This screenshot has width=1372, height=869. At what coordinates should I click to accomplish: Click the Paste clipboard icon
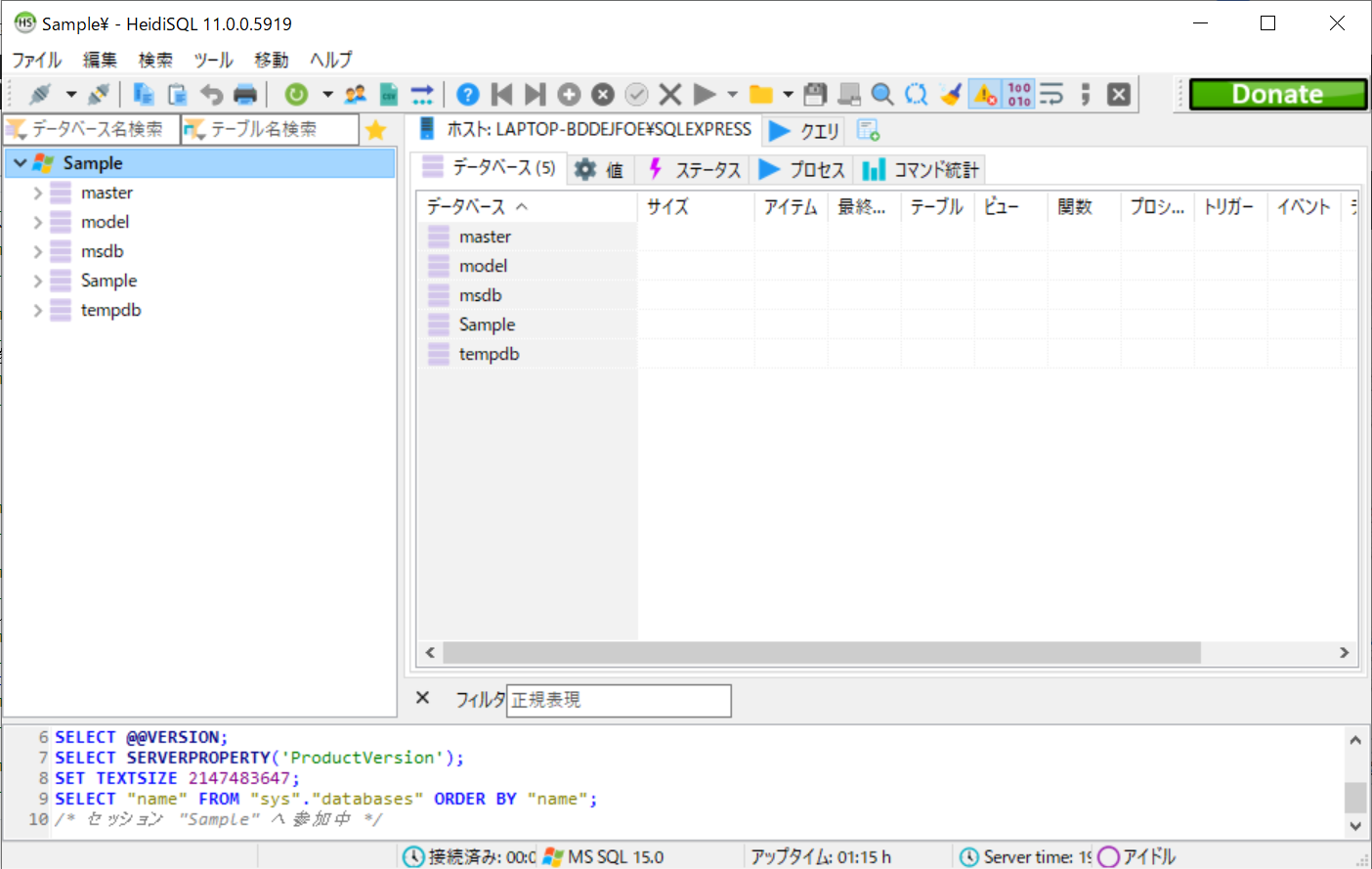(177, 94)
